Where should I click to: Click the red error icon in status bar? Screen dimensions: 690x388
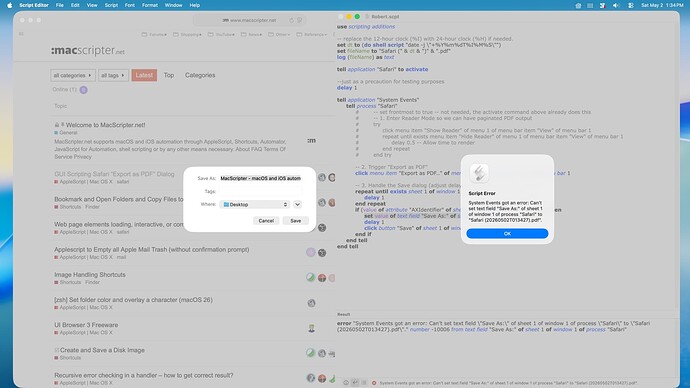(374, 383)
